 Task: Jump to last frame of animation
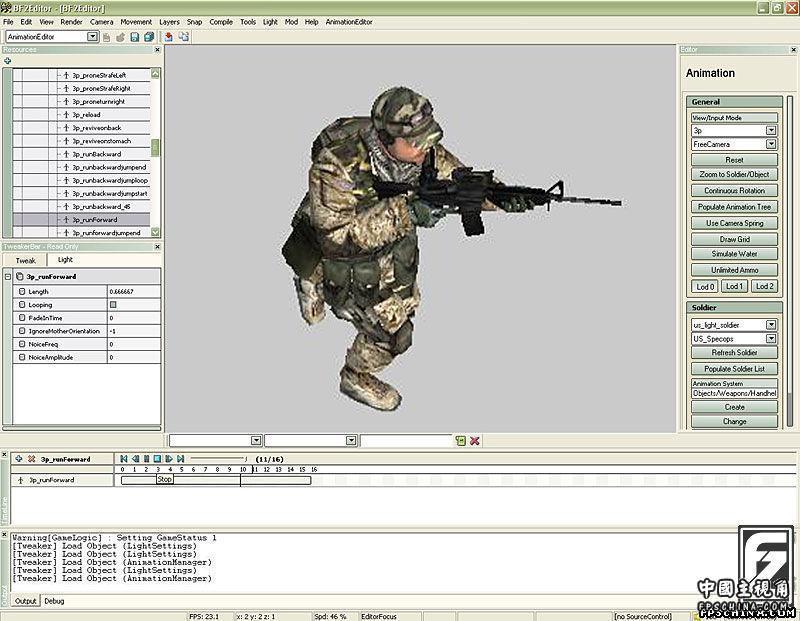click(x=180, y=459)
